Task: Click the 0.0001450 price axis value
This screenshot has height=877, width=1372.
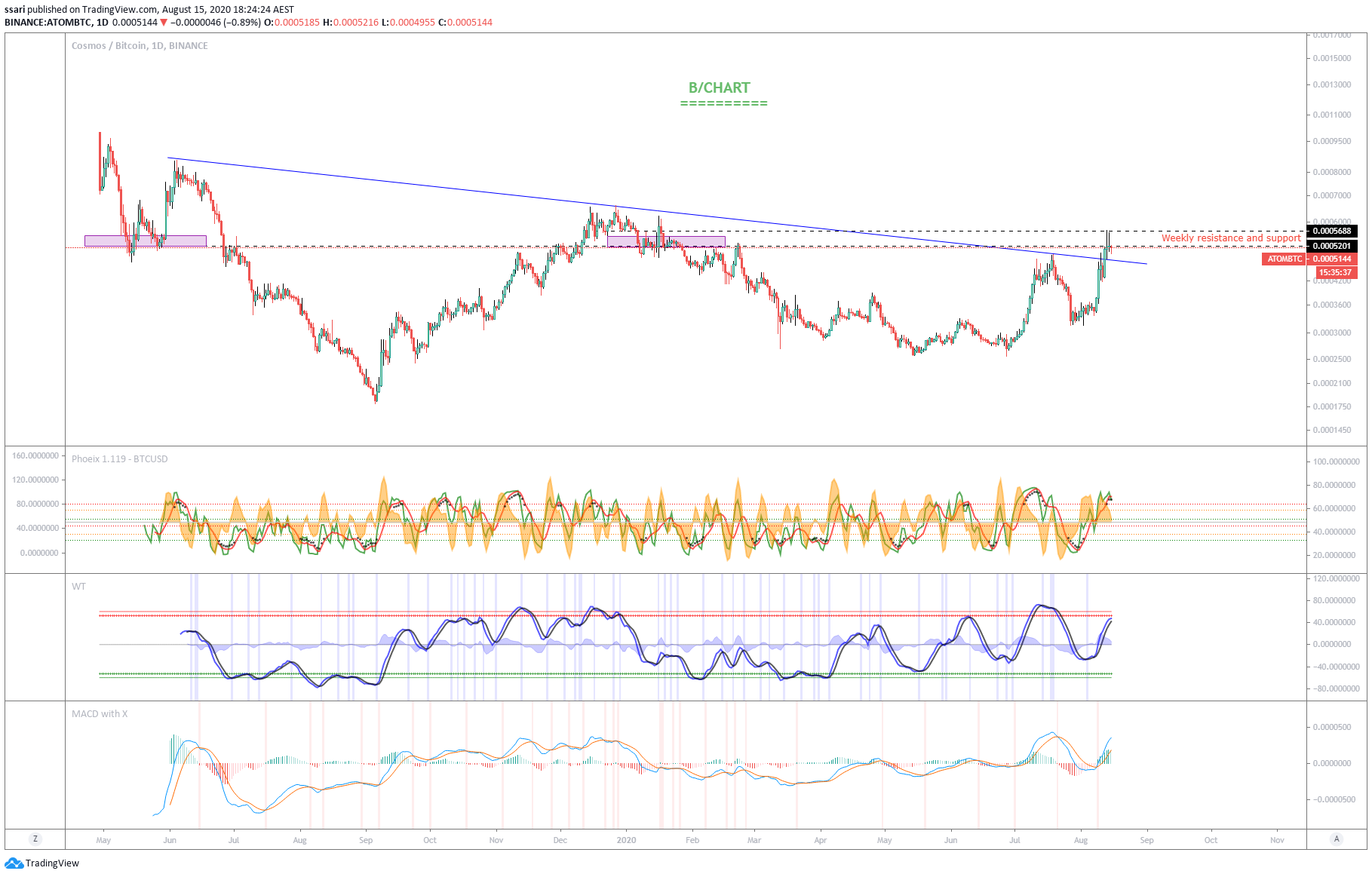Action: click(1331, 430)
